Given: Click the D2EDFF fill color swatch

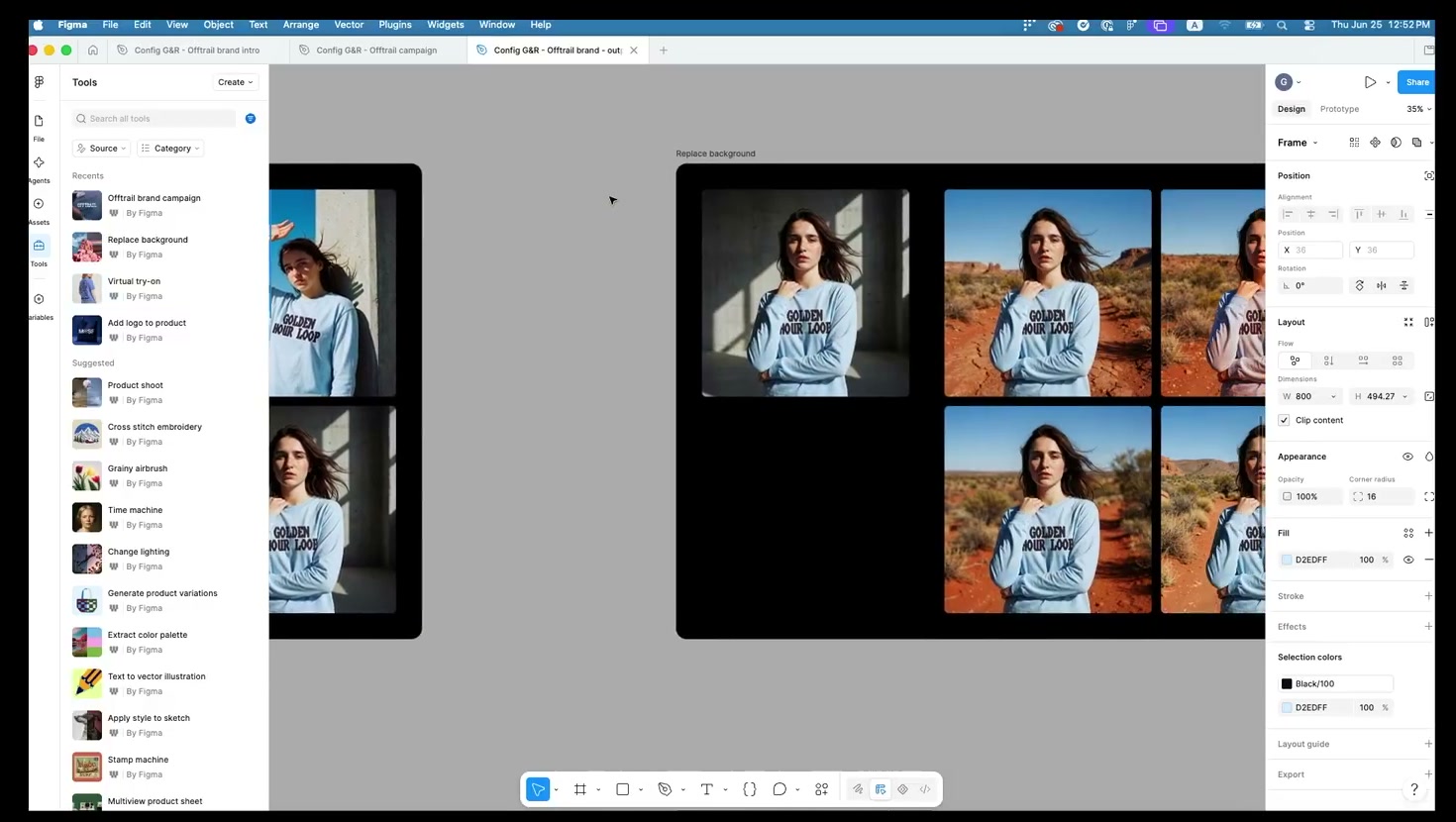Looking at the screenshot, I should (1287, 560).
